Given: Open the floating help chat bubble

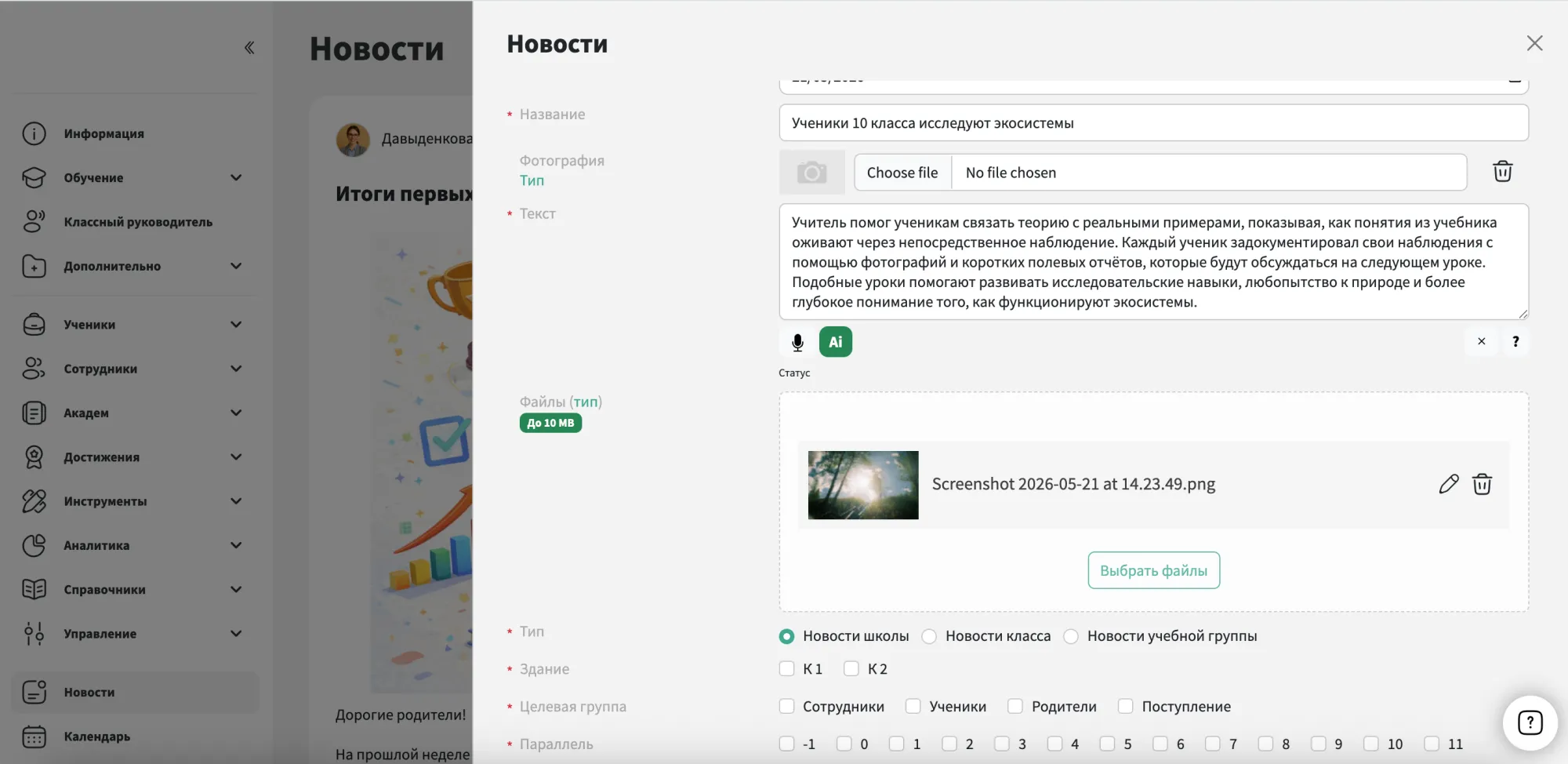Looking at the screenshot, I should coord(1530,722).
